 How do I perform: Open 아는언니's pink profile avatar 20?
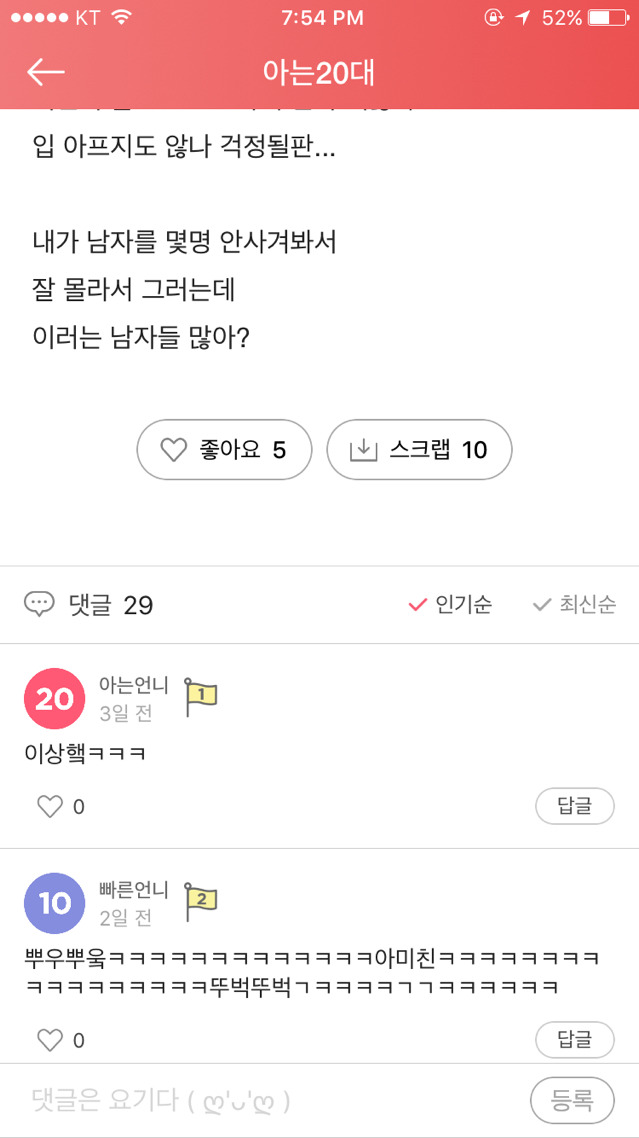pos(54,699)
